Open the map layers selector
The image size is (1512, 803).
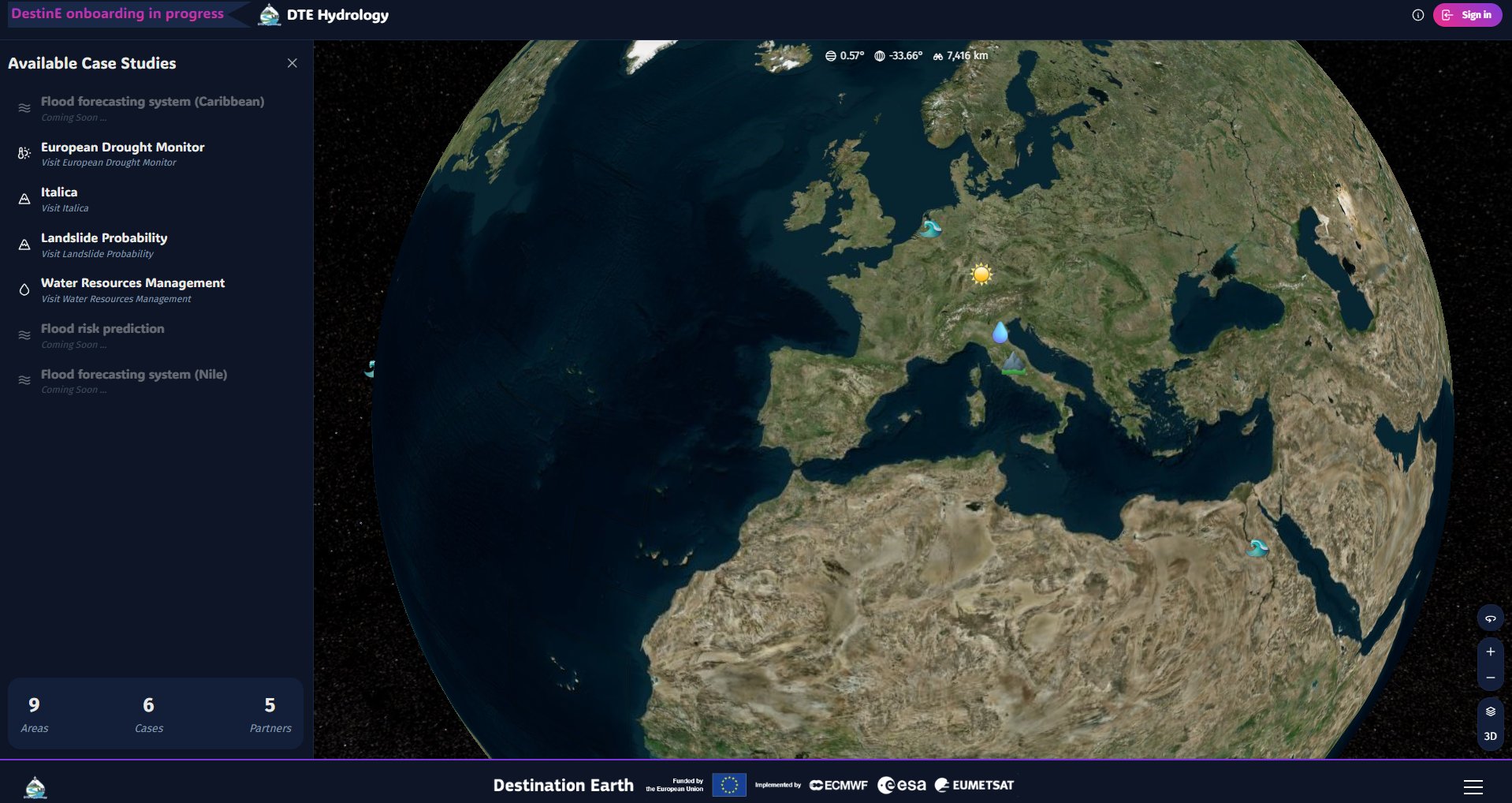tap(1490, 711)
